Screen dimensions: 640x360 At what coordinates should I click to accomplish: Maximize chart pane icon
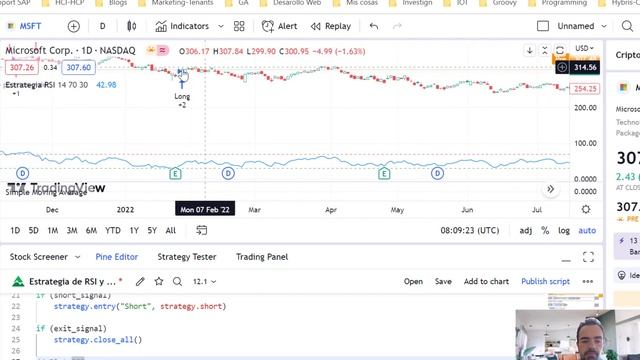point(560,51)
